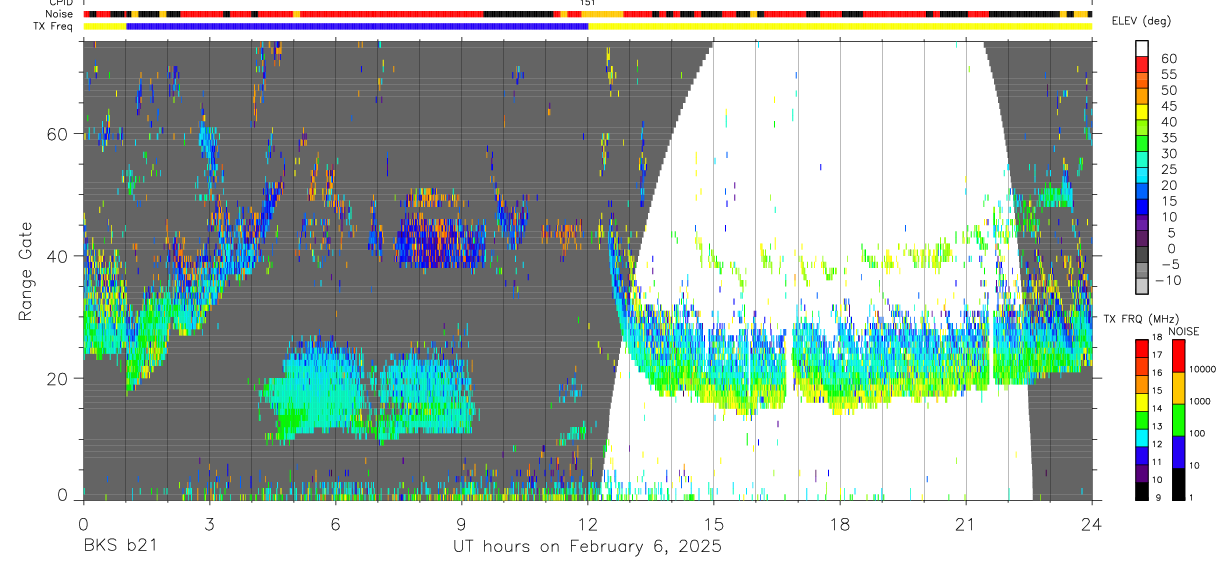
Task: Click the 9 tick label on UT hours axis
Action: 461,524
